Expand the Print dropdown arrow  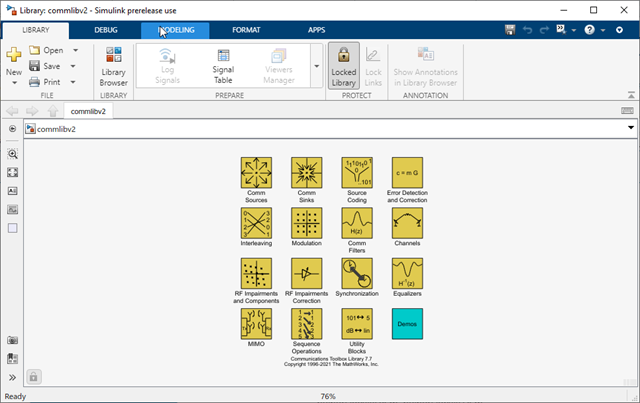(73, 82)
